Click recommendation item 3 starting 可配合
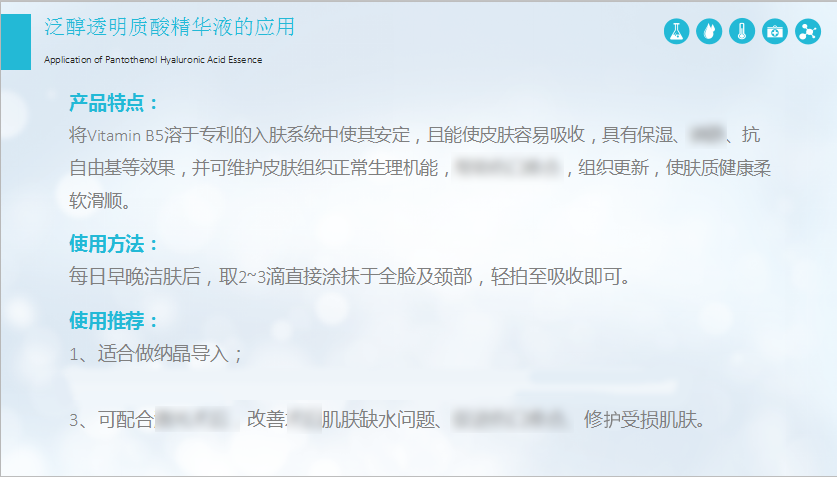 coord(387,419)
